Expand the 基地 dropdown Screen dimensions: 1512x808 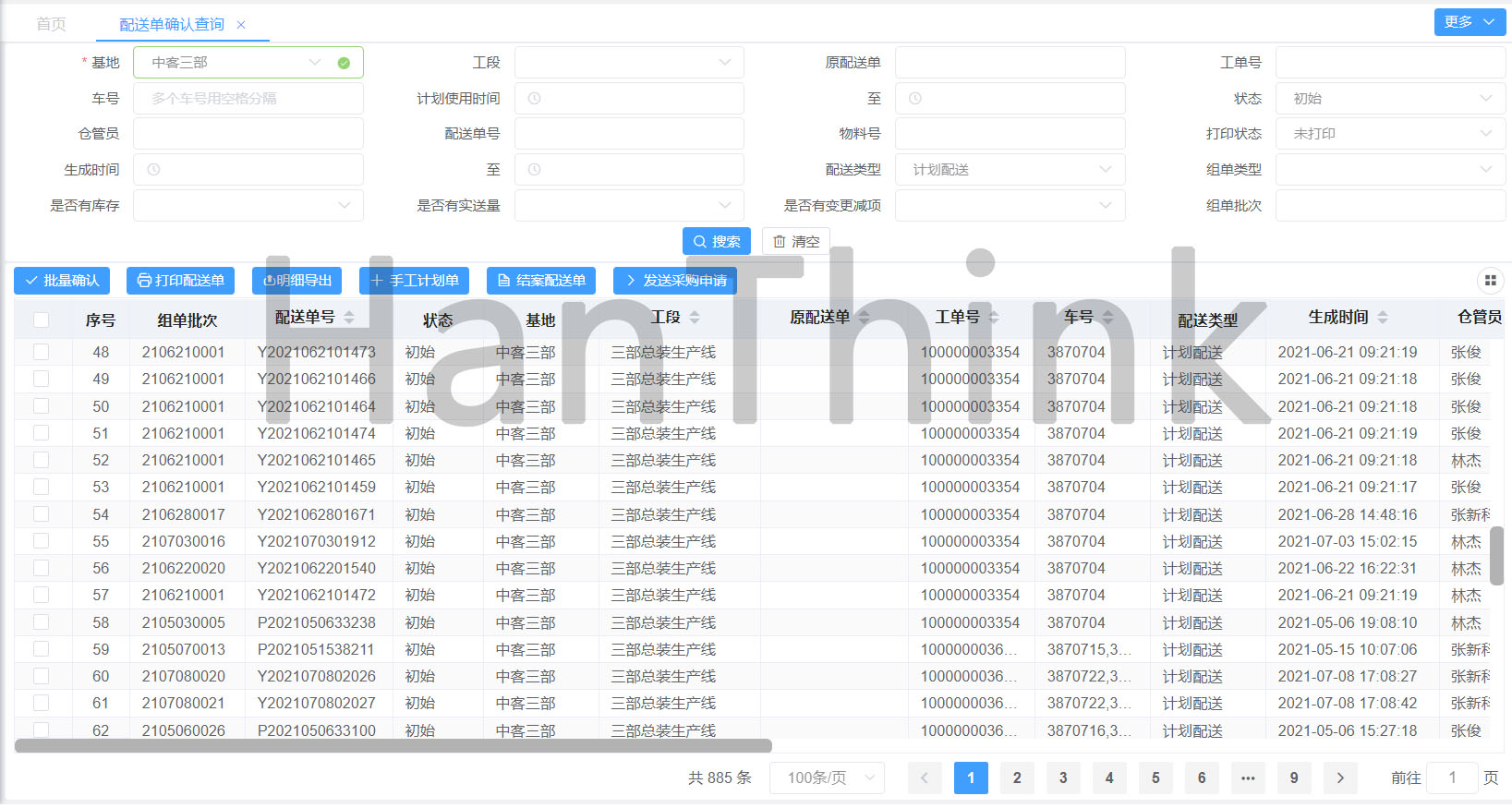pyautogui.click(x=248, y=63)
